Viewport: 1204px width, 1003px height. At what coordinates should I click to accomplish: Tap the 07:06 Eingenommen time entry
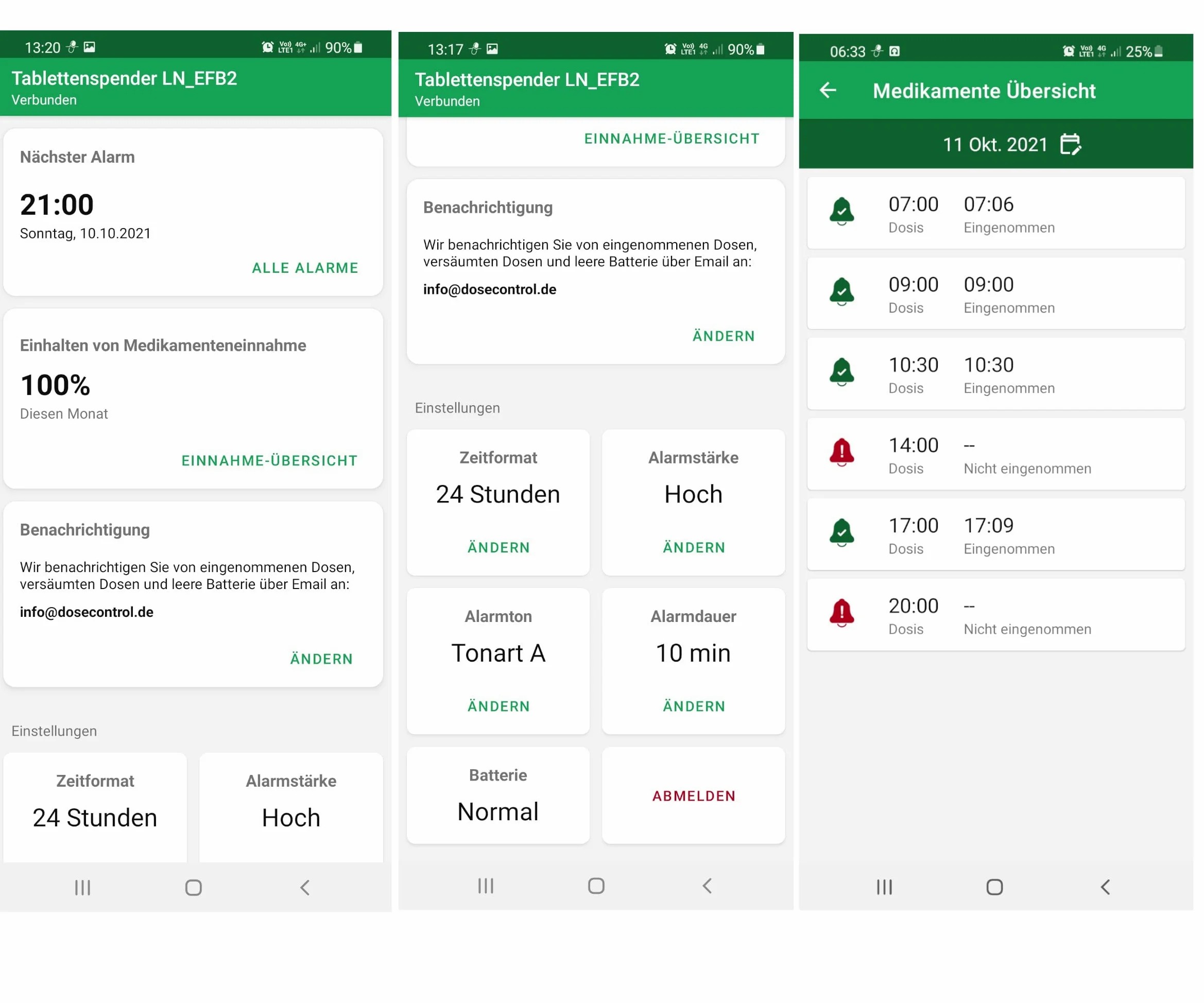pyautogui.click(x=989, y=204)
